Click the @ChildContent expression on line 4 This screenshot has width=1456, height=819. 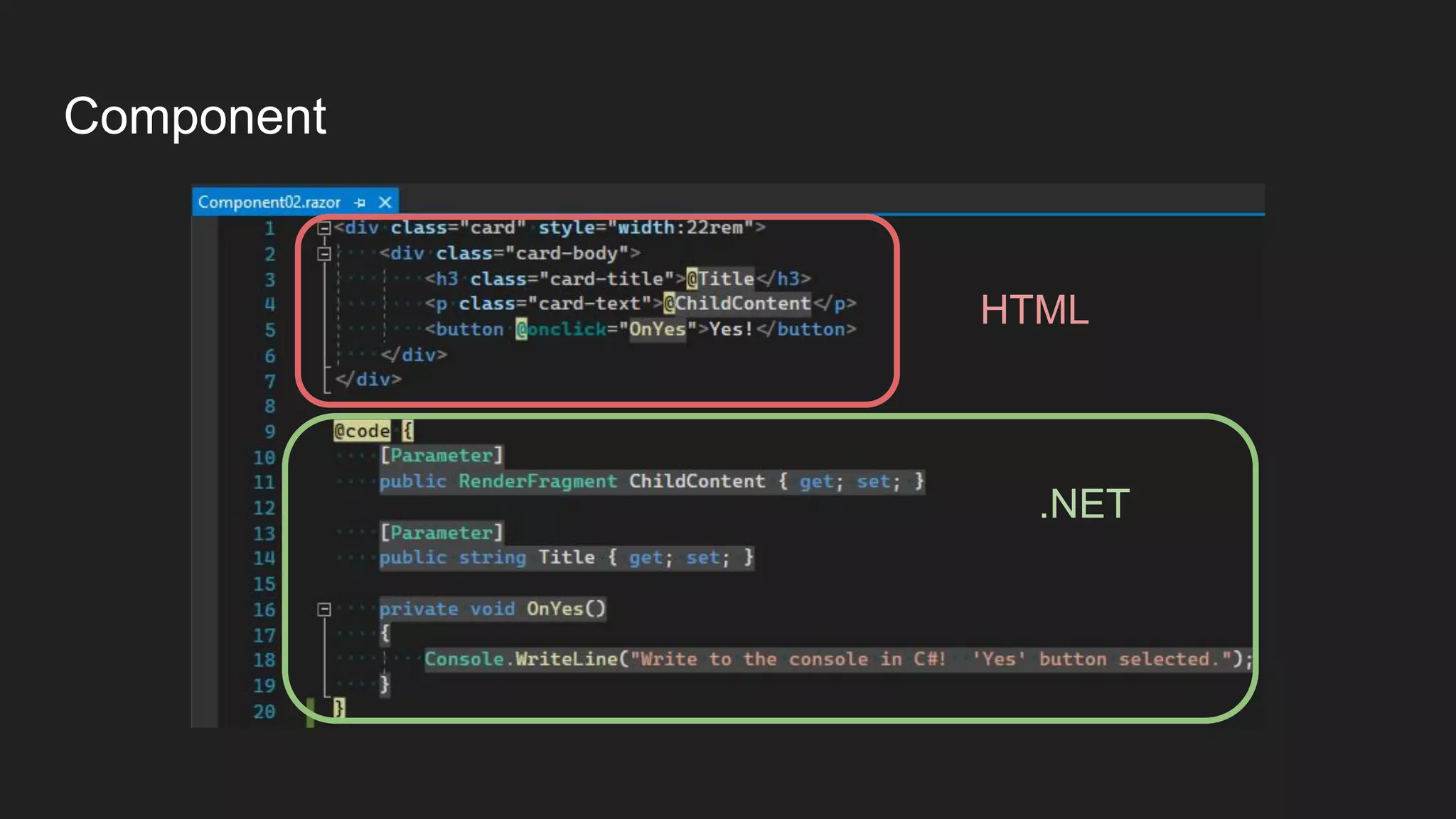[737, 304]
